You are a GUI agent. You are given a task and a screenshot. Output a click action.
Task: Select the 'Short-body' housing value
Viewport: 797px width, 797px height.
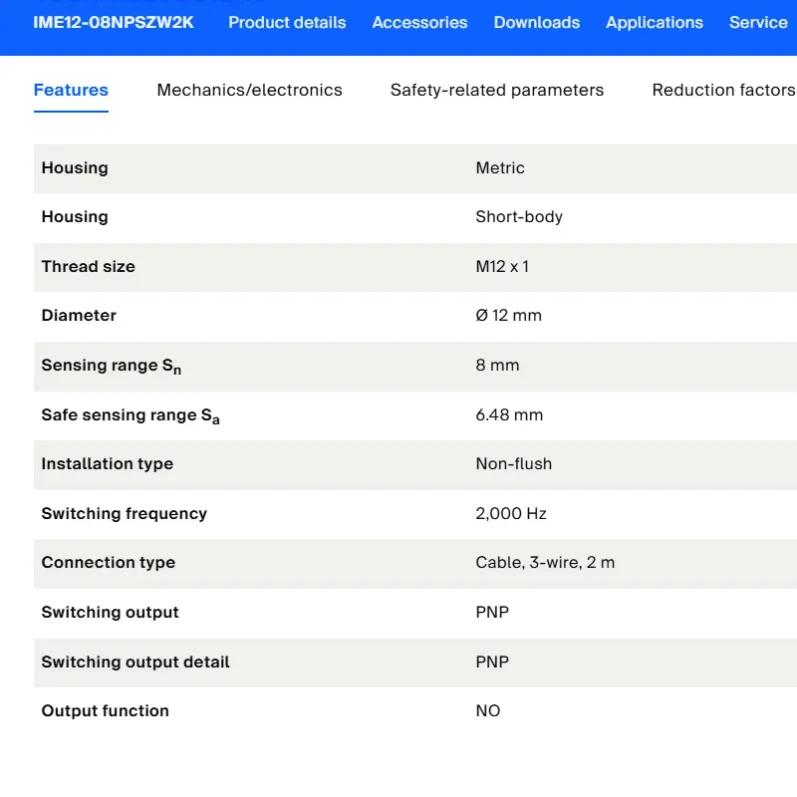tap(519, 217)
